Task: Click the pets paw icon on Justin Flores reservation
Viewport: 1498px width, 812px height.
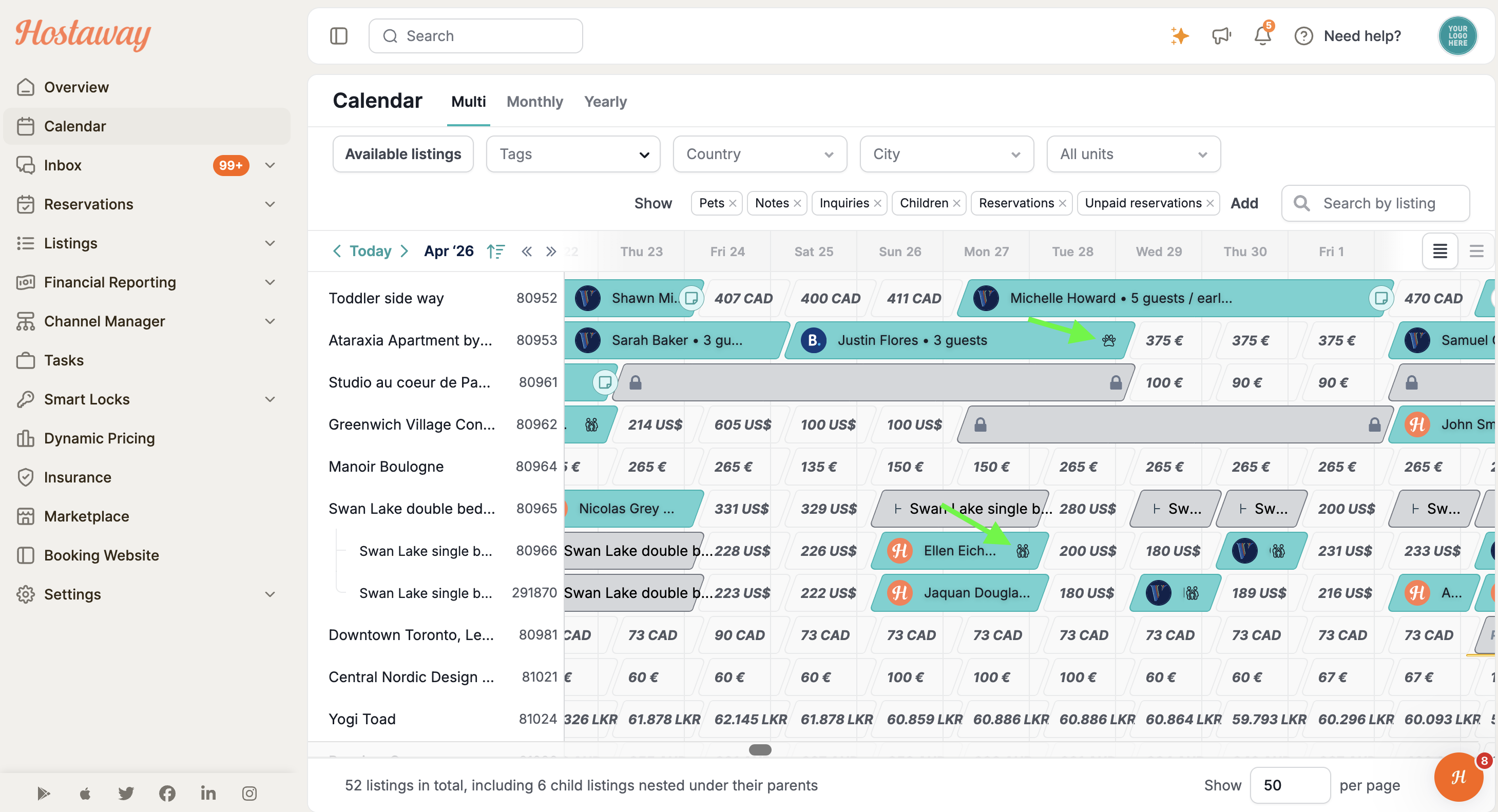Action: [x=1108, y=340]
